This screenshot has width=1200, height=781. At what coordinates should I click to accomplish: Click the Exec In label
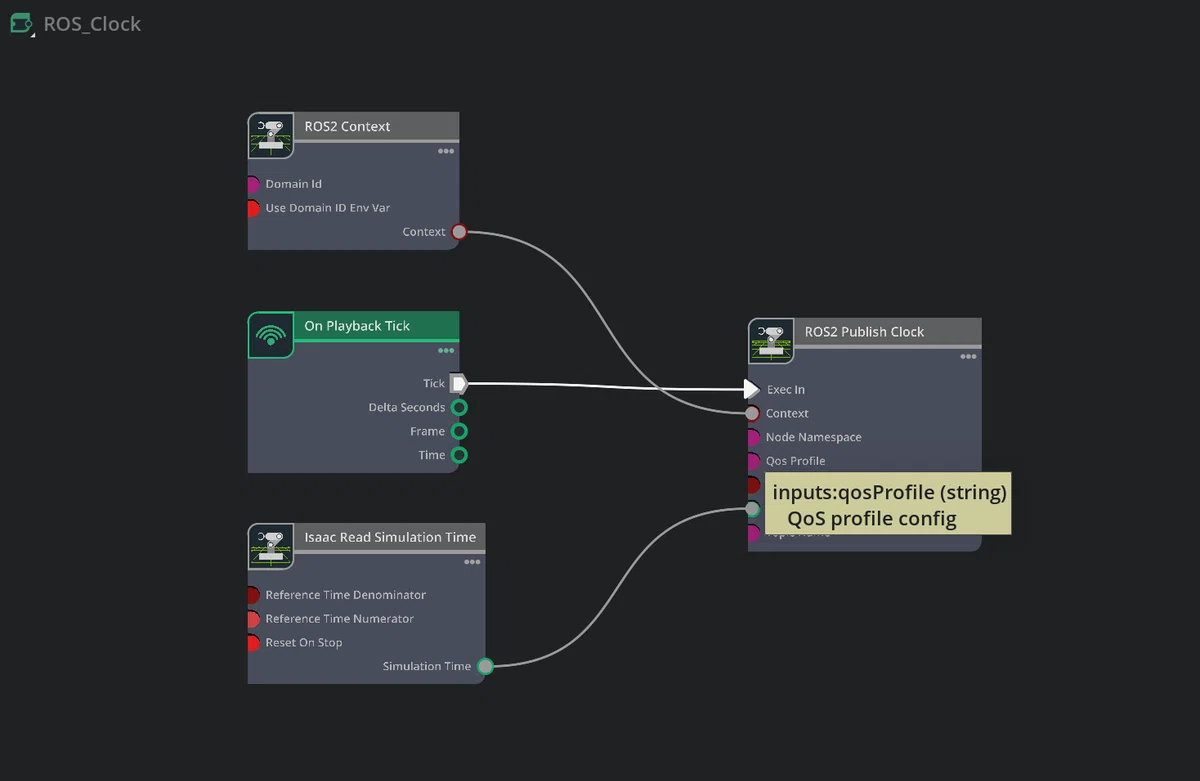click(786, 389)
